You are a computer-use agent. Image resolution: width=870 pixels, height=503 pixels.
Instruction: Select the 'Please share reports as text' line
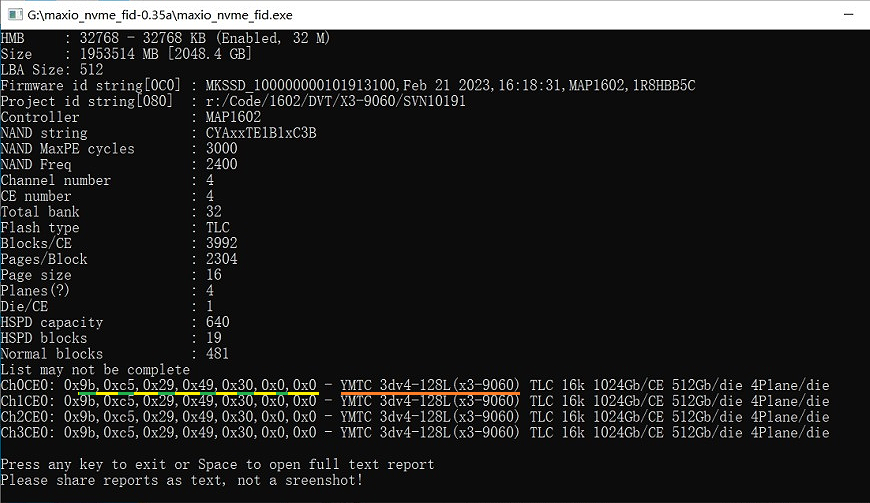click(181, 480)
